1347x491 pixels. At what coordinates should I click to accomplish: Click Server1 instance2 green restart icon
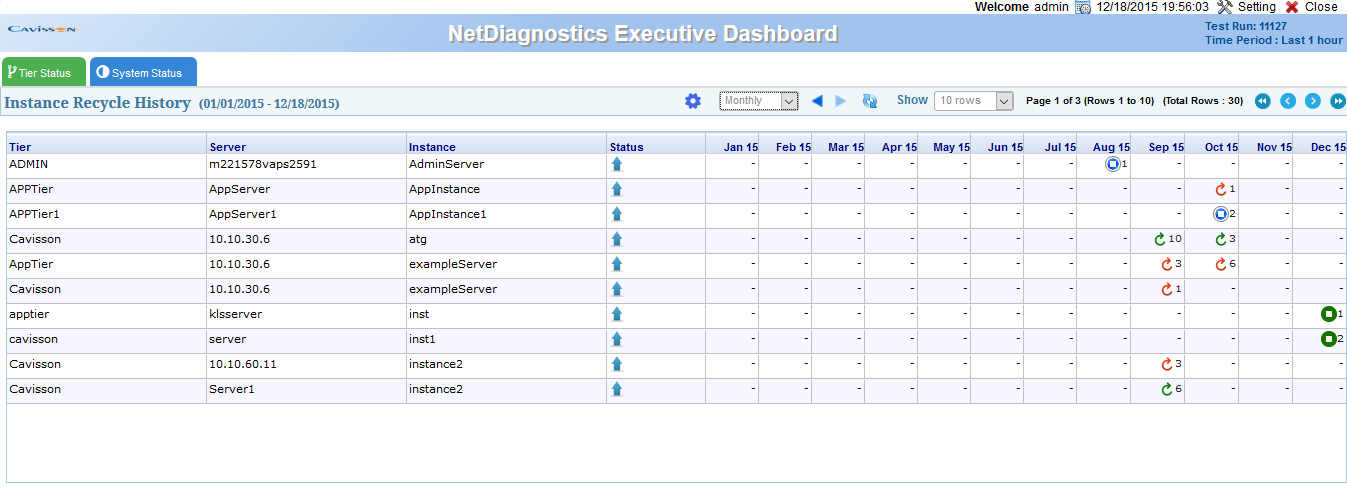click(x=1166, y=389)
